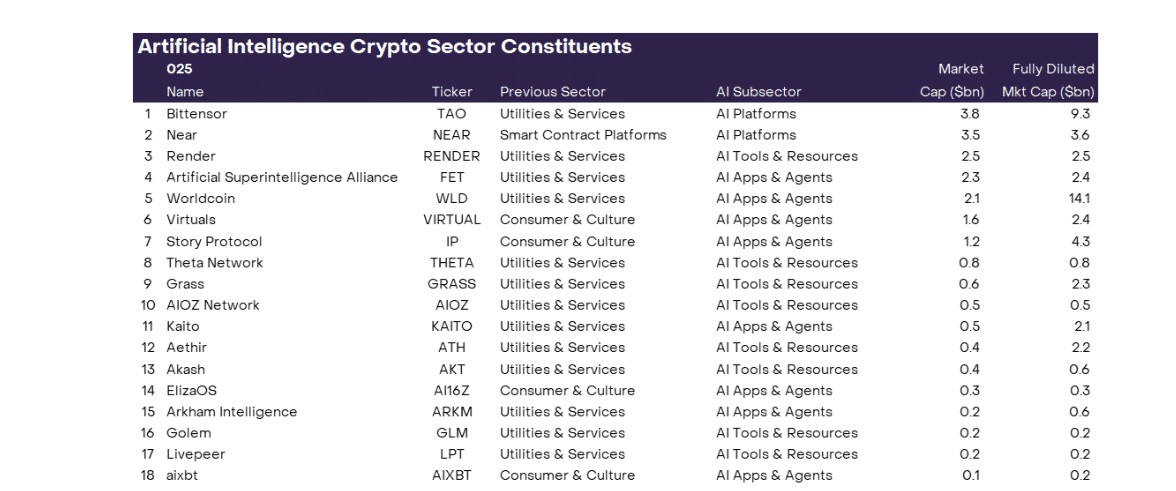This screenshot has height=491, width=1176.
Task: Click the Arkham Intelligence row name
Action: [x=232, y=412]
